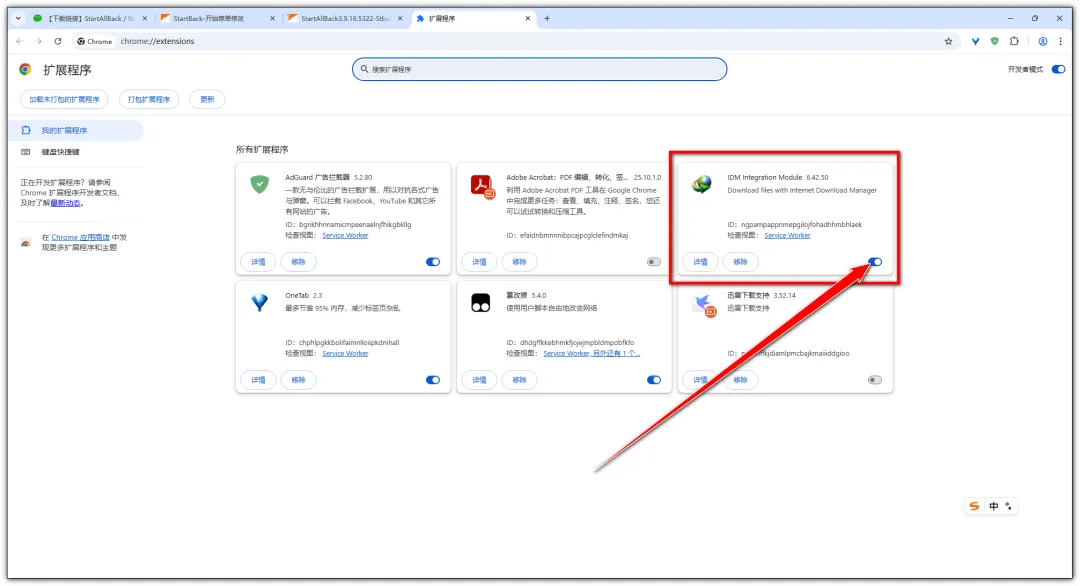The width and height of the screenshot is (1080, 586).
Task: Click the browser forward arrow
Action: [39, 41]
